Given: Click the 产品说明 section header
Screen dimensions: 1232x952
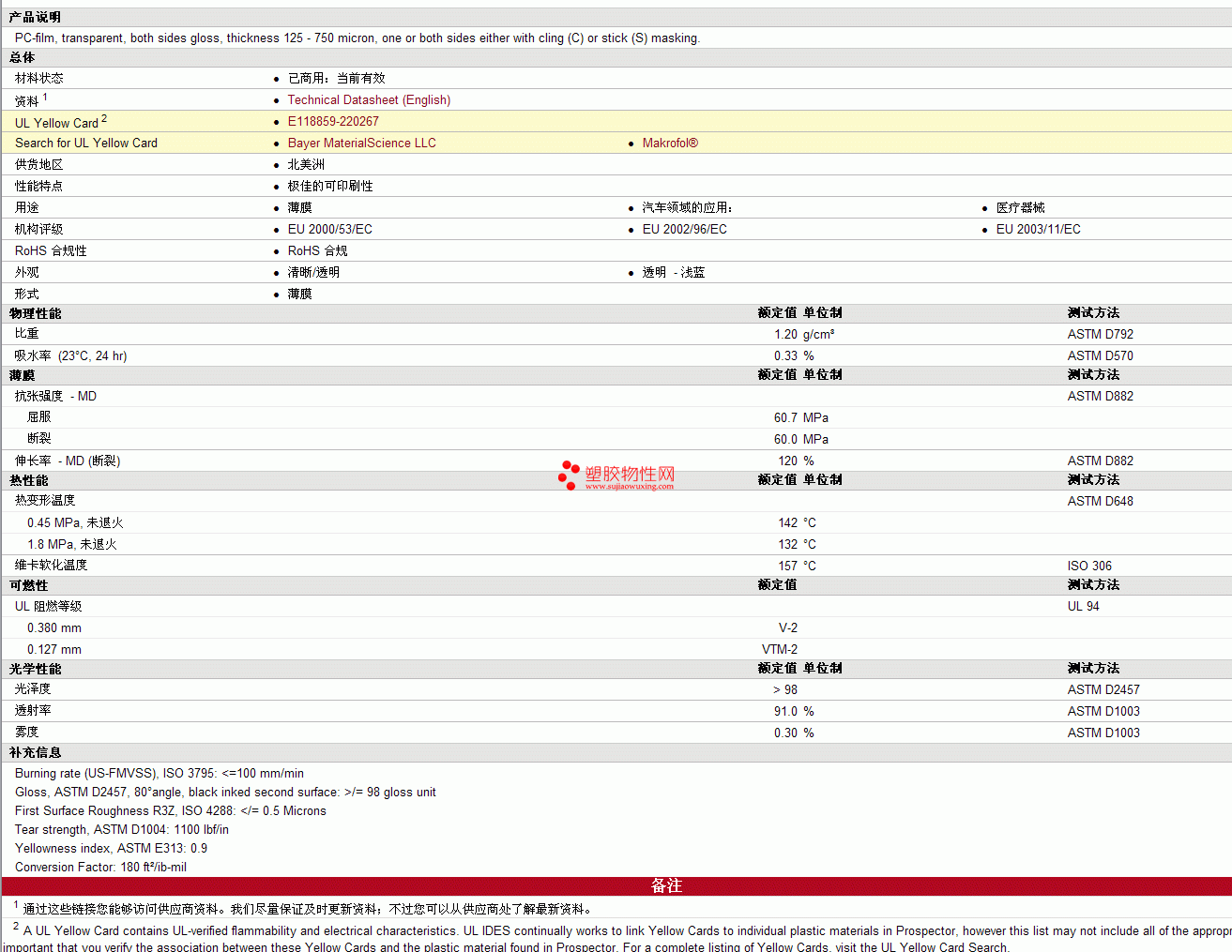Looking at the screenshot, I should (35, 18).
